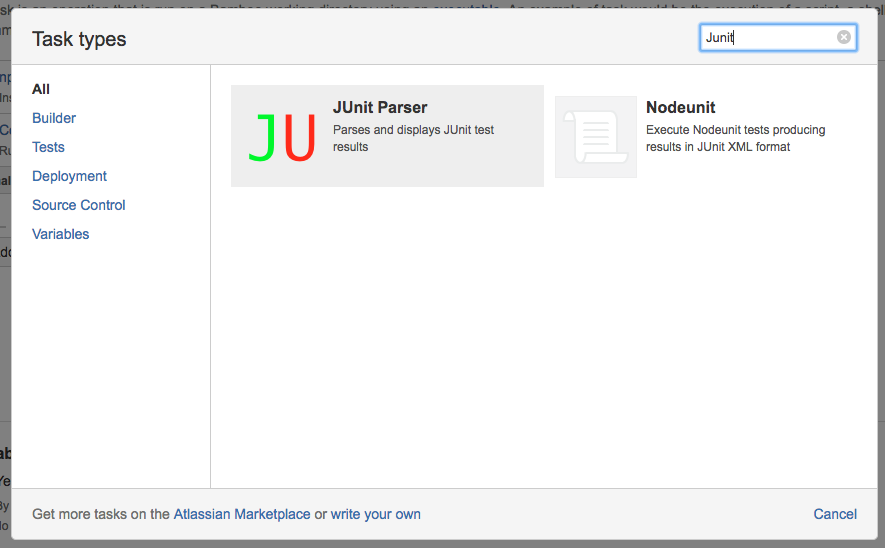Choose the Nodeunit task title
The image size is (885, 548).
[x=681, y=107]
